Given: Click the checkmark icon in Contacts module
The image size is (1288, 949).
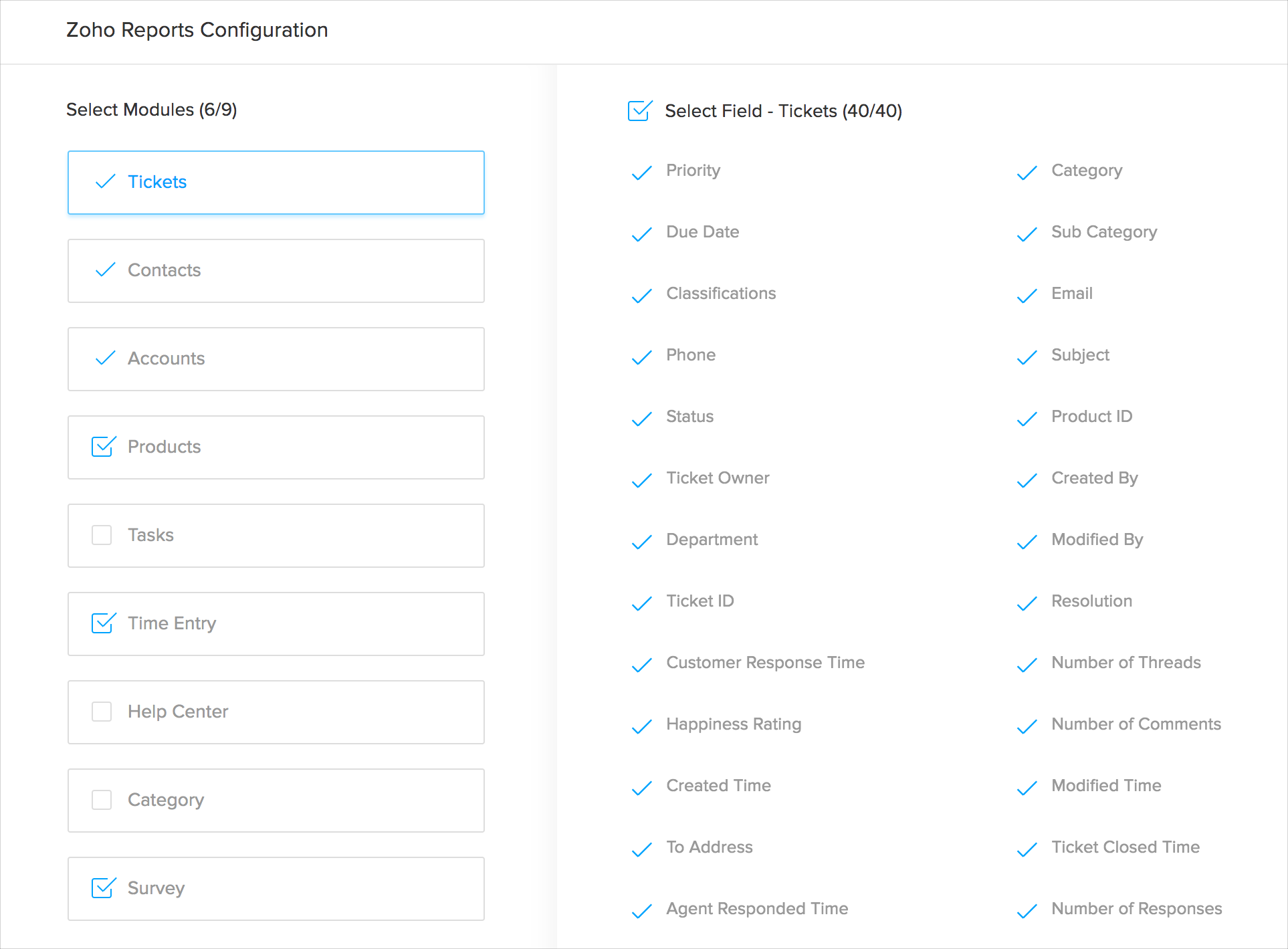Looking at the screenshot, I should (106, 270).
